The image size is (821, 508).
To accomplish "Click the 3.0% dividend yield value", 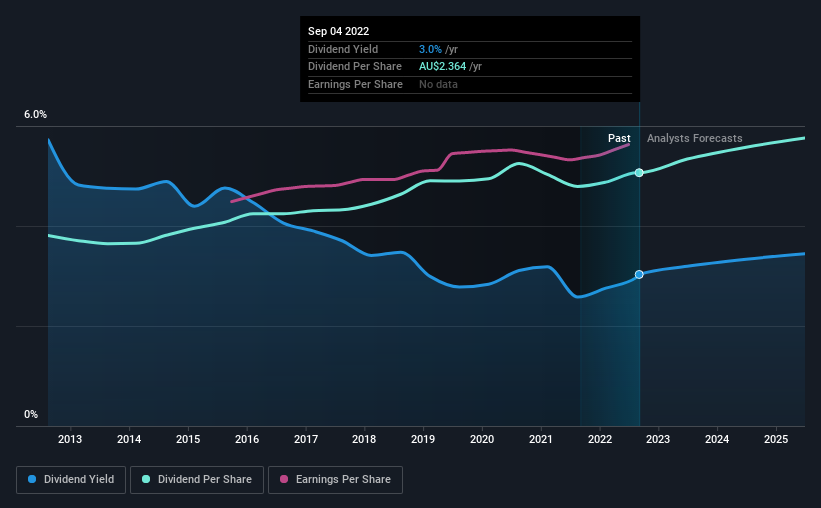I will (x=430, y=49).
